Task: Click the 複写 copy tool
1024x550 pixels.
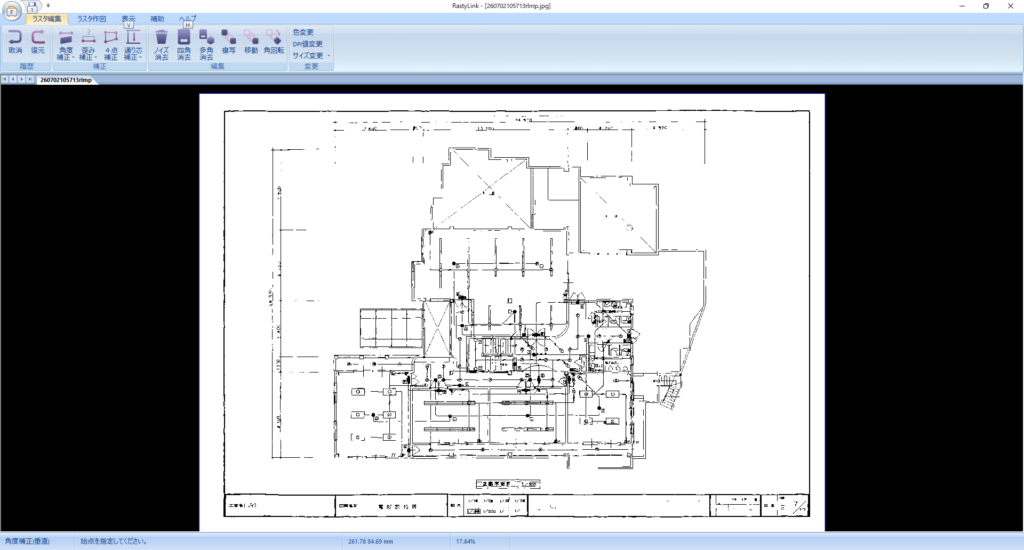Action: pos(229,42)
